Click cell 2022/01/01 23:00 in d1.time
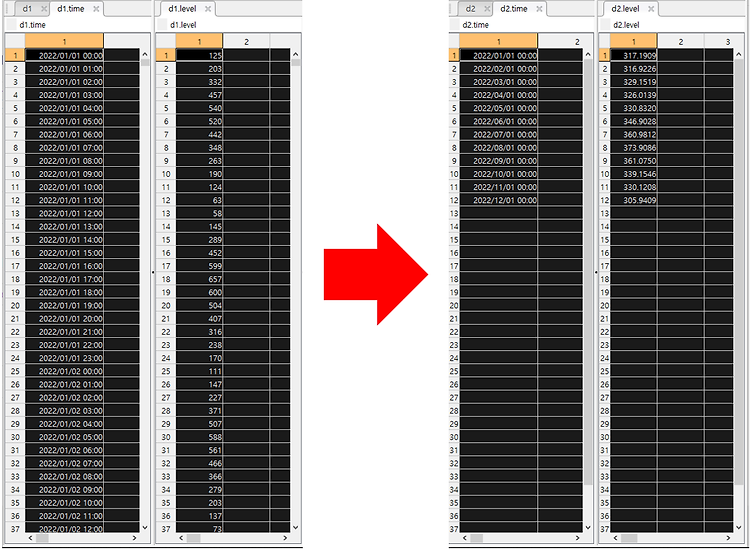The height and width of the screenshot is (549, 750). pyautogui.click(x=64, y=358)
